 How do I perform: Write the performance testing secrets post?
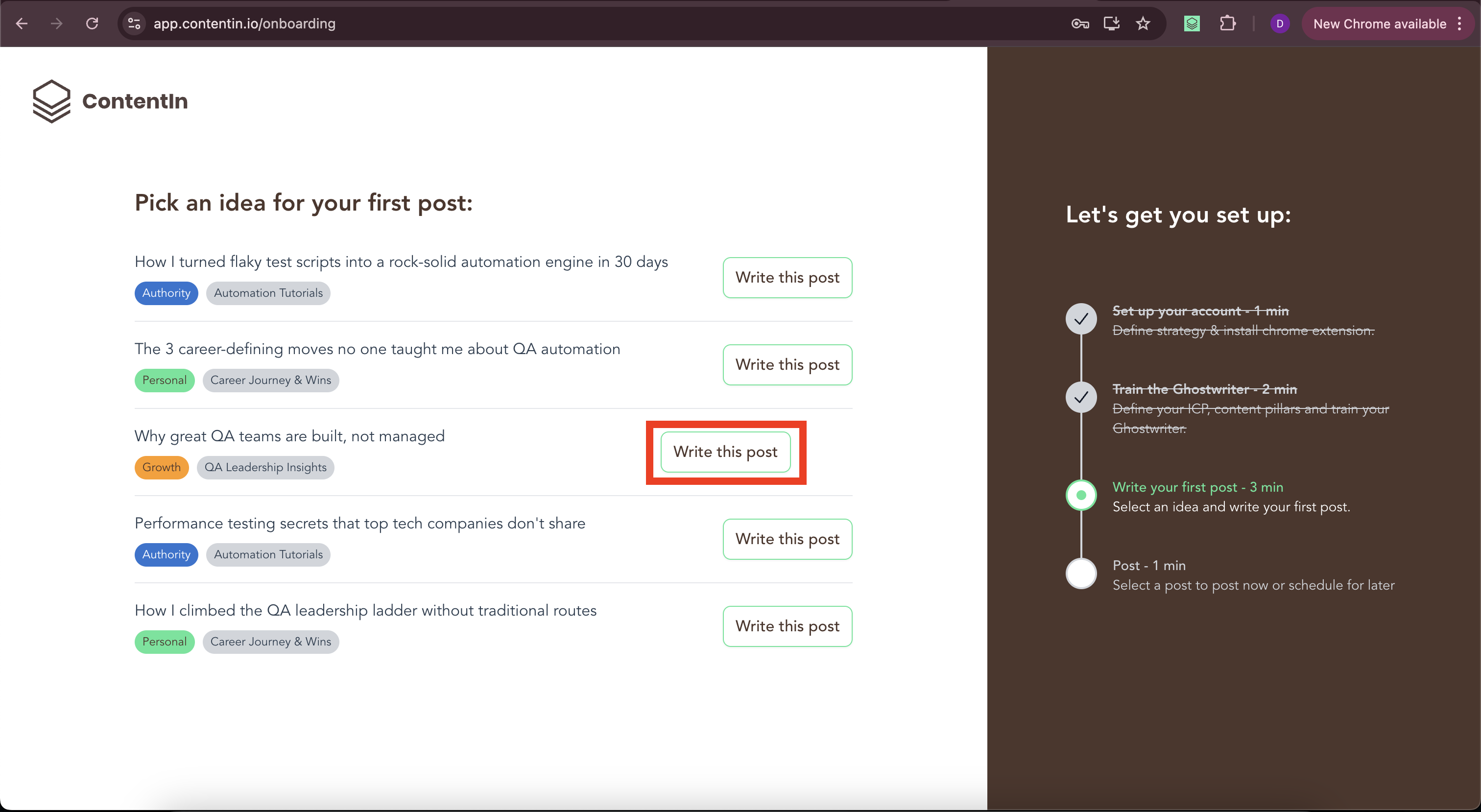(787, 539)
